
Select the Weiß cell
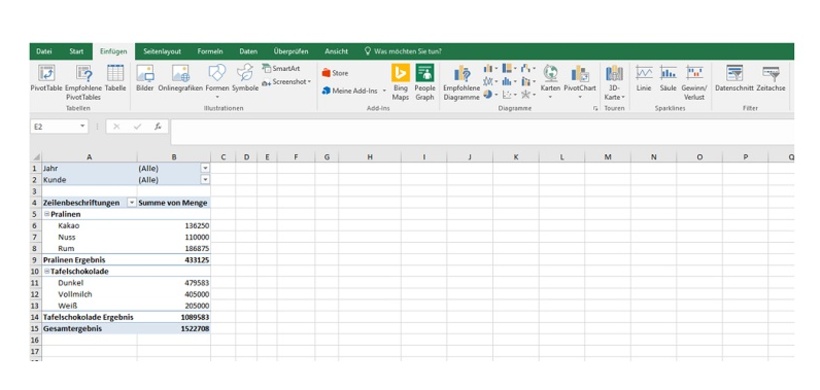pos(89,305)
